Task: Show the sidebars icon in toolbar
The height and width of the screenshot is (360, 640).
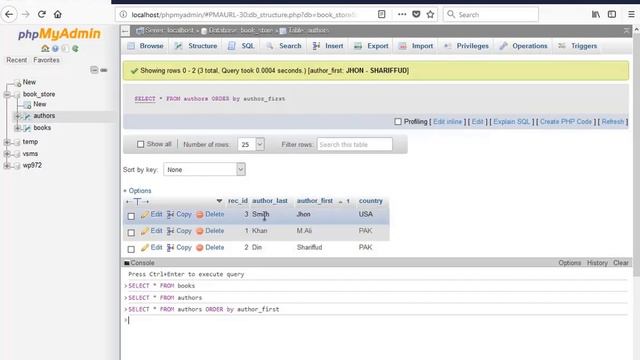Action: click(x=612, y=14)
